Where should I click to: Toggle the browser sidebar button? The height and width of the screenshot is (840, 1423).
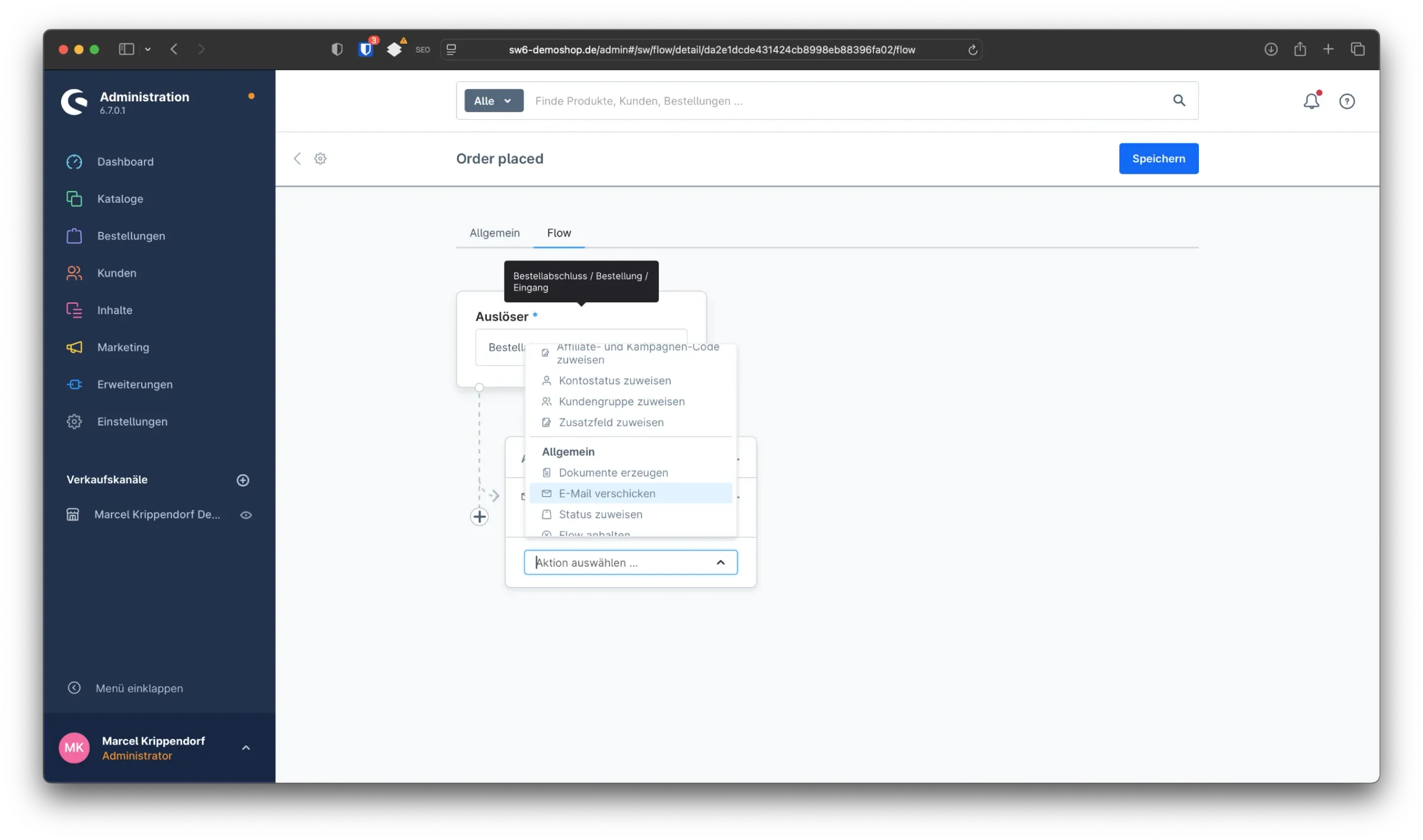coord(126,49)
